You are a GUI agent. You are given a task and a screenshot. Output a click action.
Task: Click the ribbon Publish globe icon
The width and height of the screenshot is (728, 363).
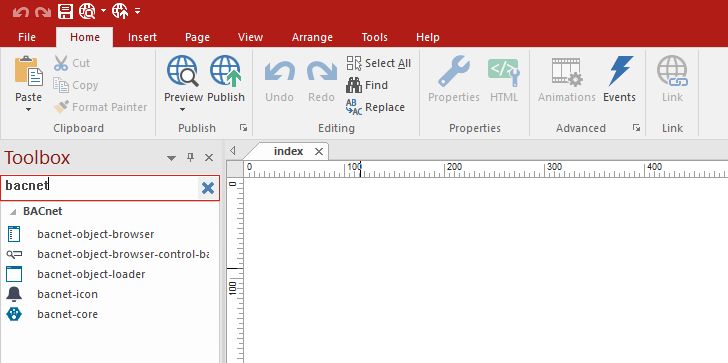click(226, 71)
